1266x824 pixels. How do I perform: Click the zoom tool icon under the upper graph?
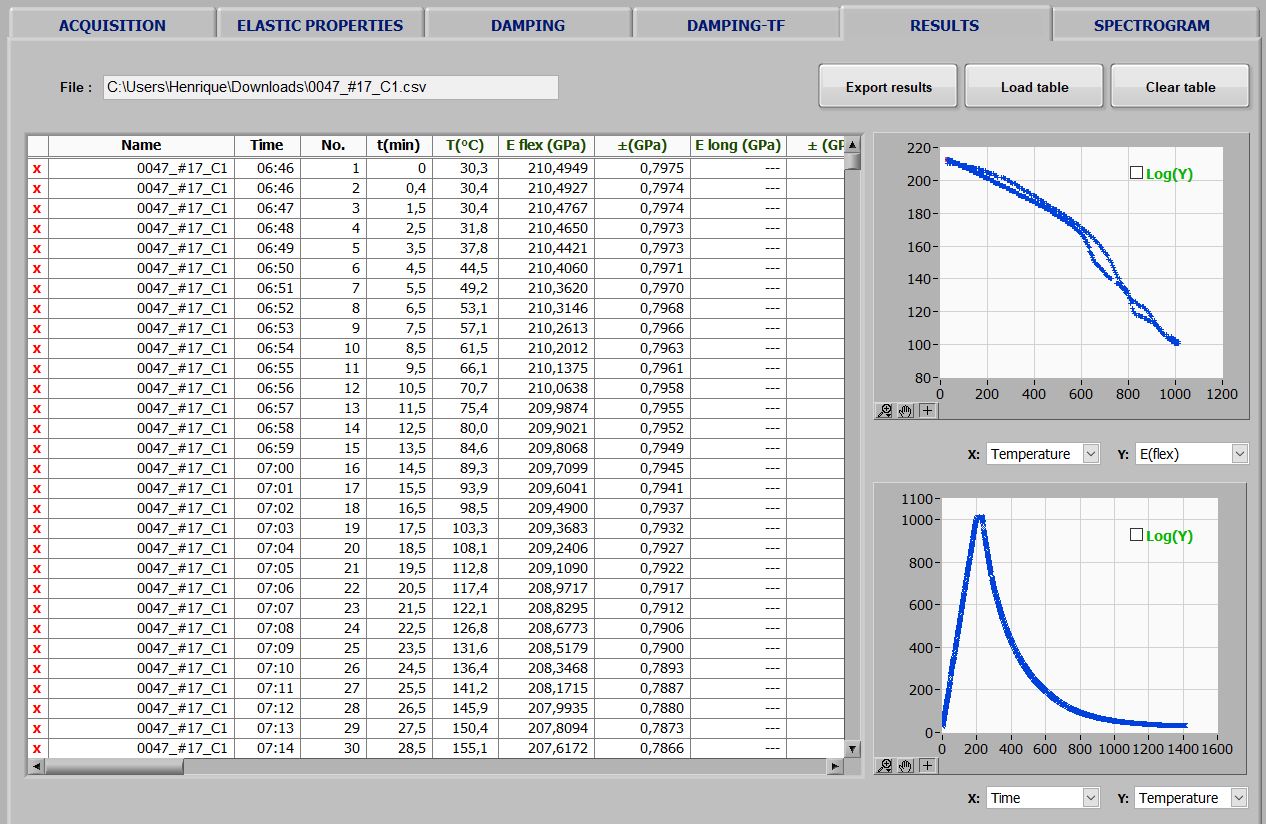(885, 411)
